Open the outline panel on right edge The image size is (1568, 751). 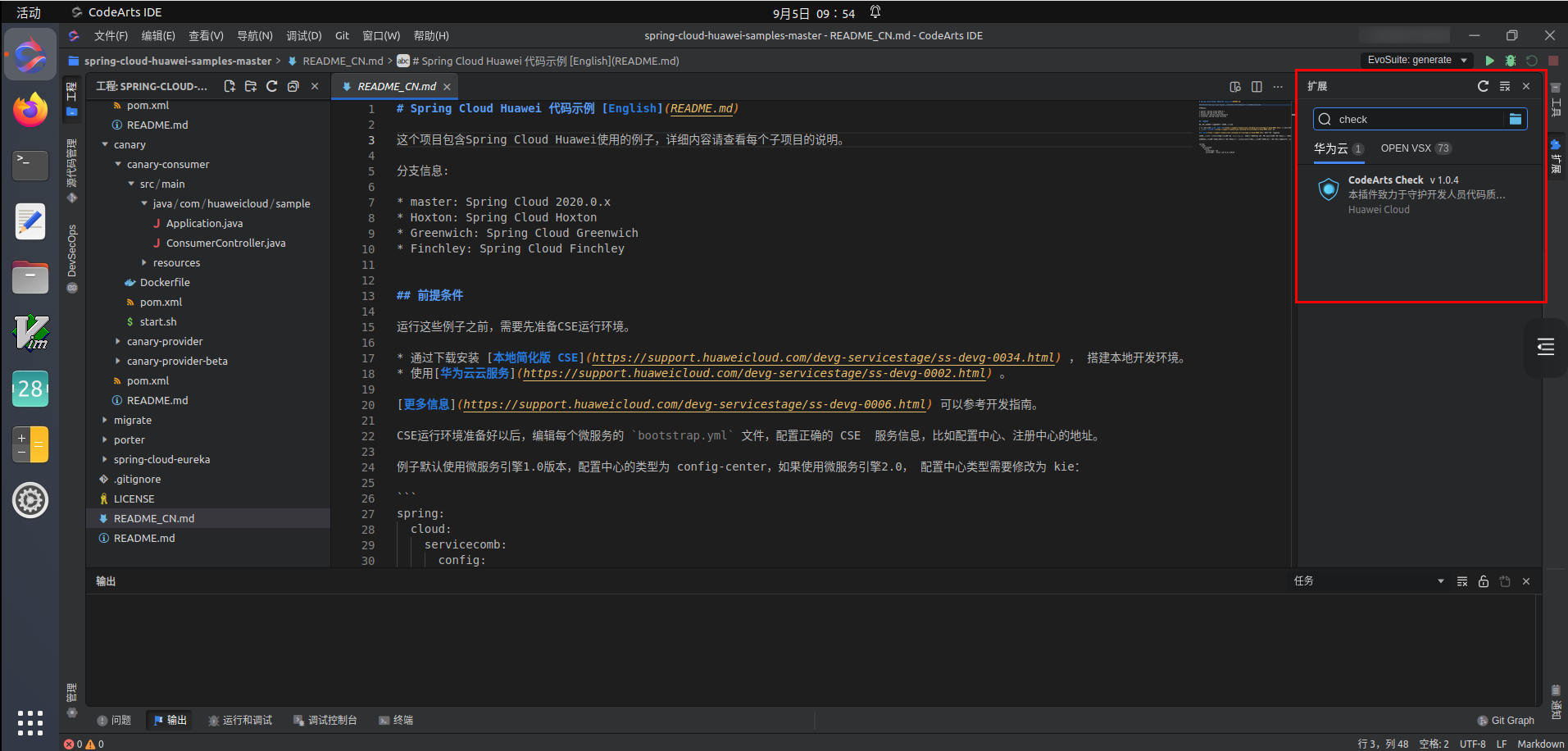(1546, 348)
